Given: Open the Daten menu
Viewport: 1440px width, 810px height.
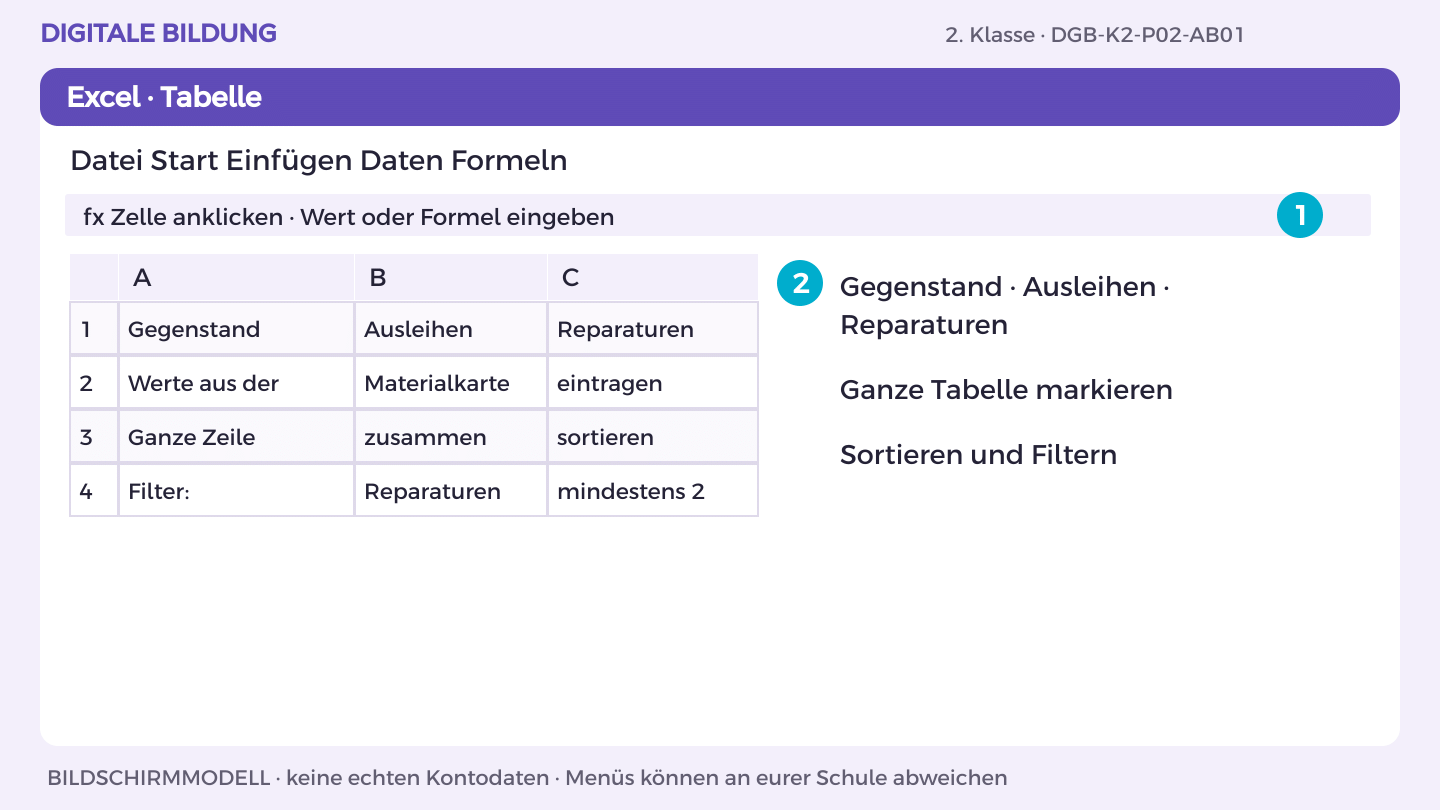Looking at the screenshot, I should [x=402, y=161].
